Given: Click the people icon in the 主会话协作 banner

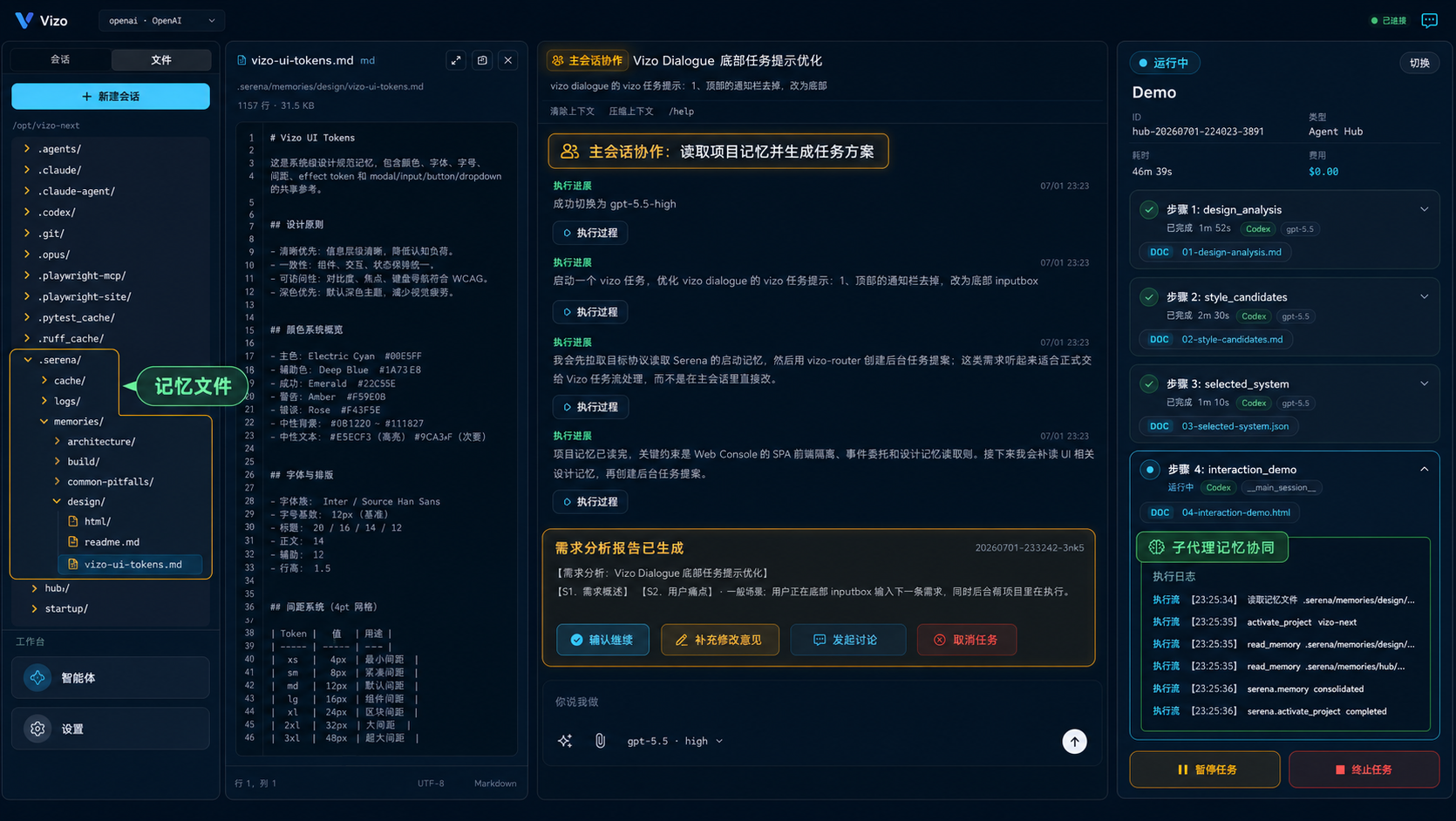Looking at the screenshot, I should [x=569, y=151].
